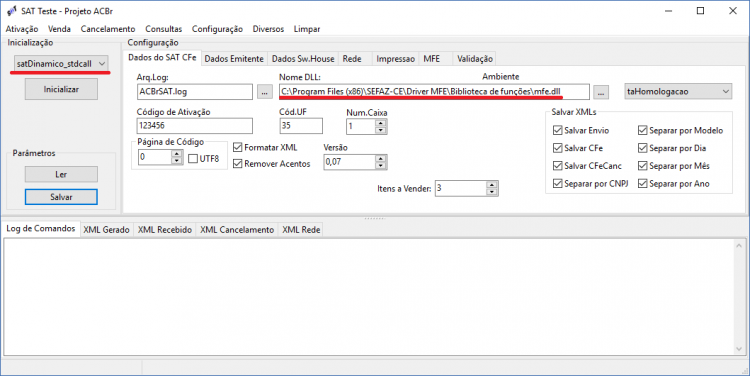
Task: Click the Página de Código value field
Action: point(155,157)
